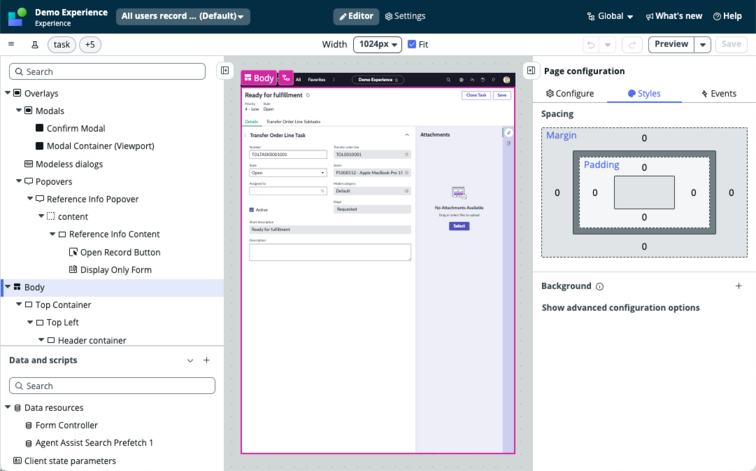Viewport: 756px width, 471px height.
Task: Click the left Padding value
Action: click(x=595, y=193)
